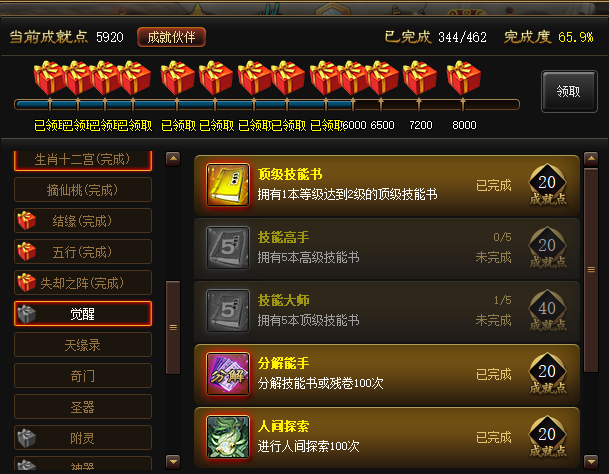Click the achievement points progress bar
This screenshot has width=609, height=474.
point(267,105)
